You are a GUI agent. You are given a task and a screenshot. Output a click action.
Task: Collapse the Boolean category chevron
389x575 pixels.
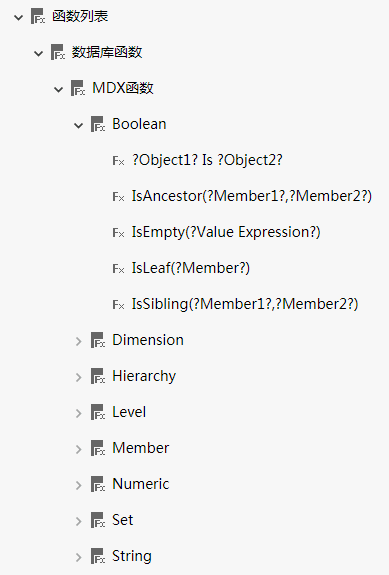click(78, 126)
